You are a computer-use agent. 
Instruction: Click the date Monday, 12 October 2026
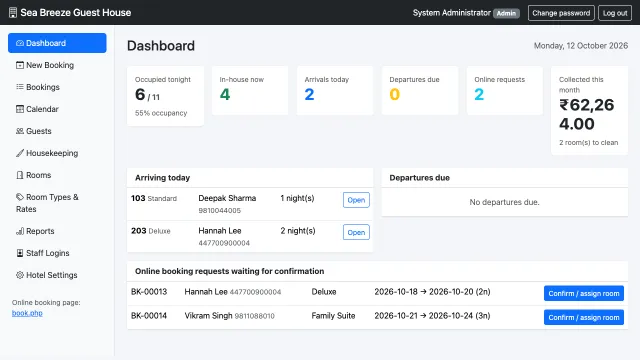(581, 46)
